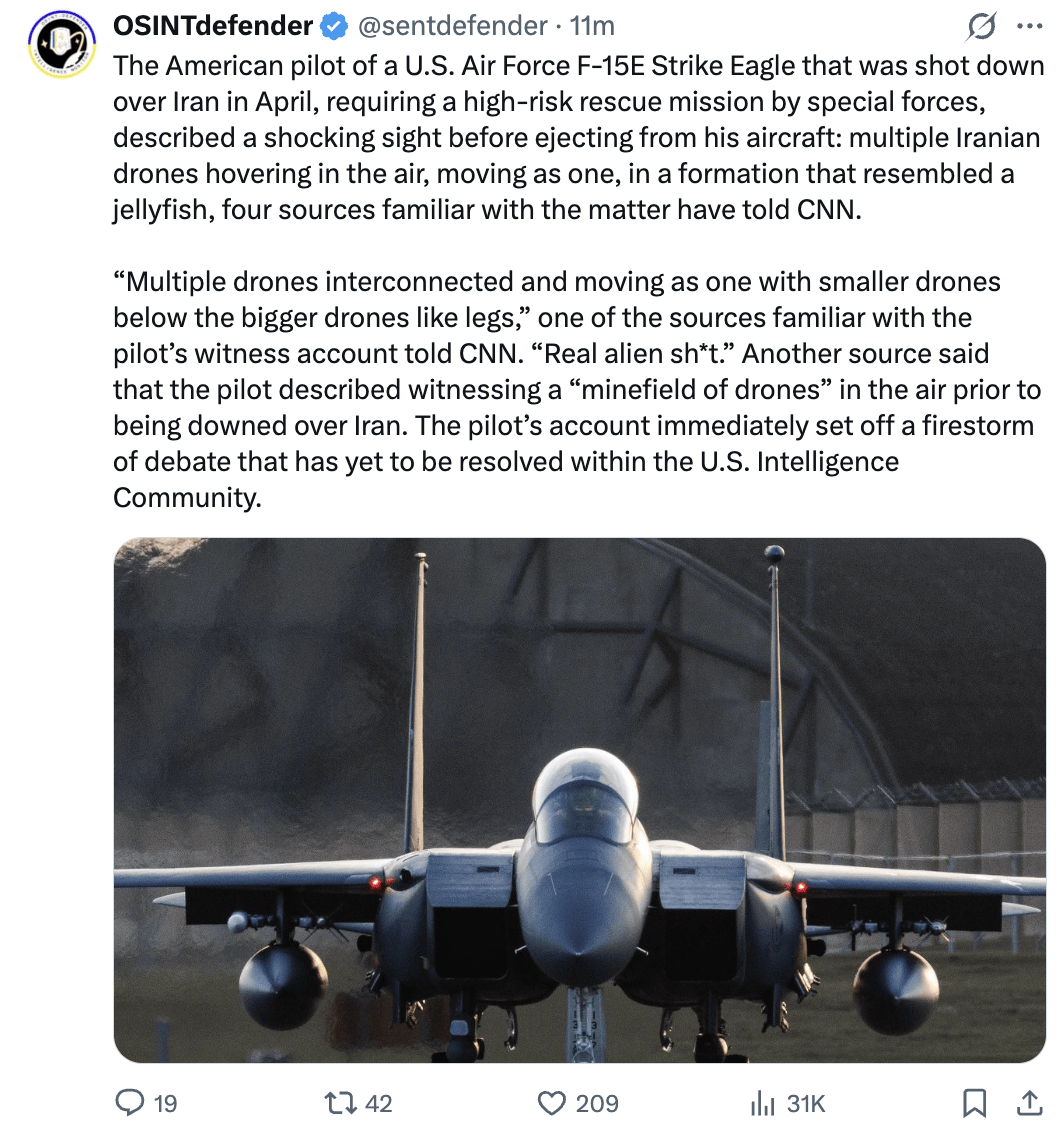Open the reply icon with 19 comments
Viewport: 1064px width, 1142px height.
(x=130, y=1103)
